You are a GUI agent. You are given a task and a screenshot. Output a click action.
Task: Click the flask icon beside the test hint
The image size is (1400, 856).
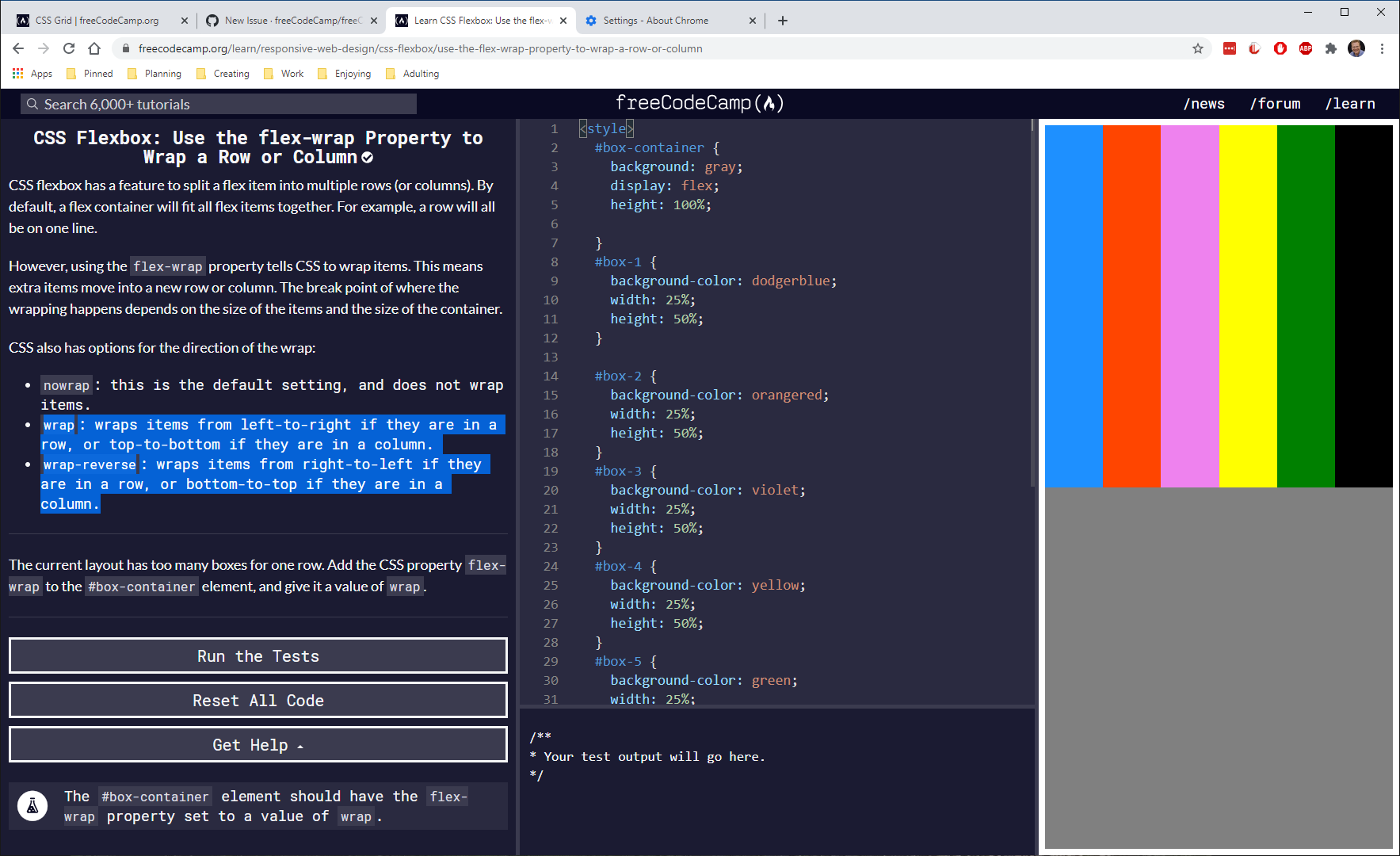click(32, 806)
